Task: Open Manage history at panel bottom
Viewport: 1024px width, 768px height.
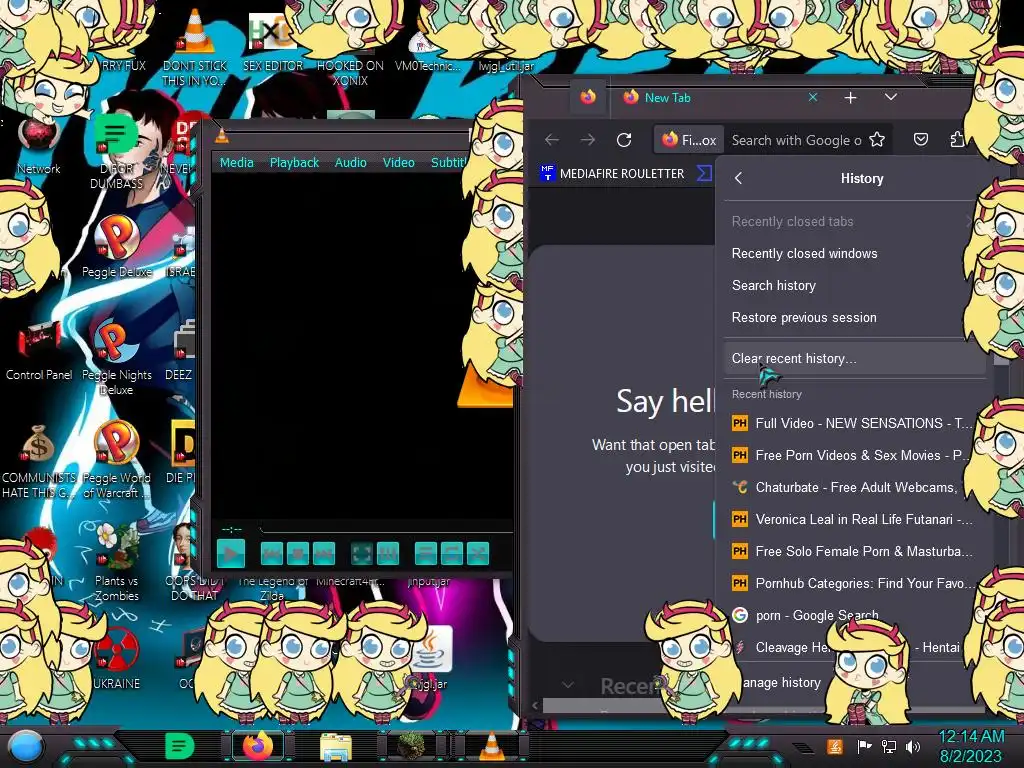Action: [x=781, y=682]
